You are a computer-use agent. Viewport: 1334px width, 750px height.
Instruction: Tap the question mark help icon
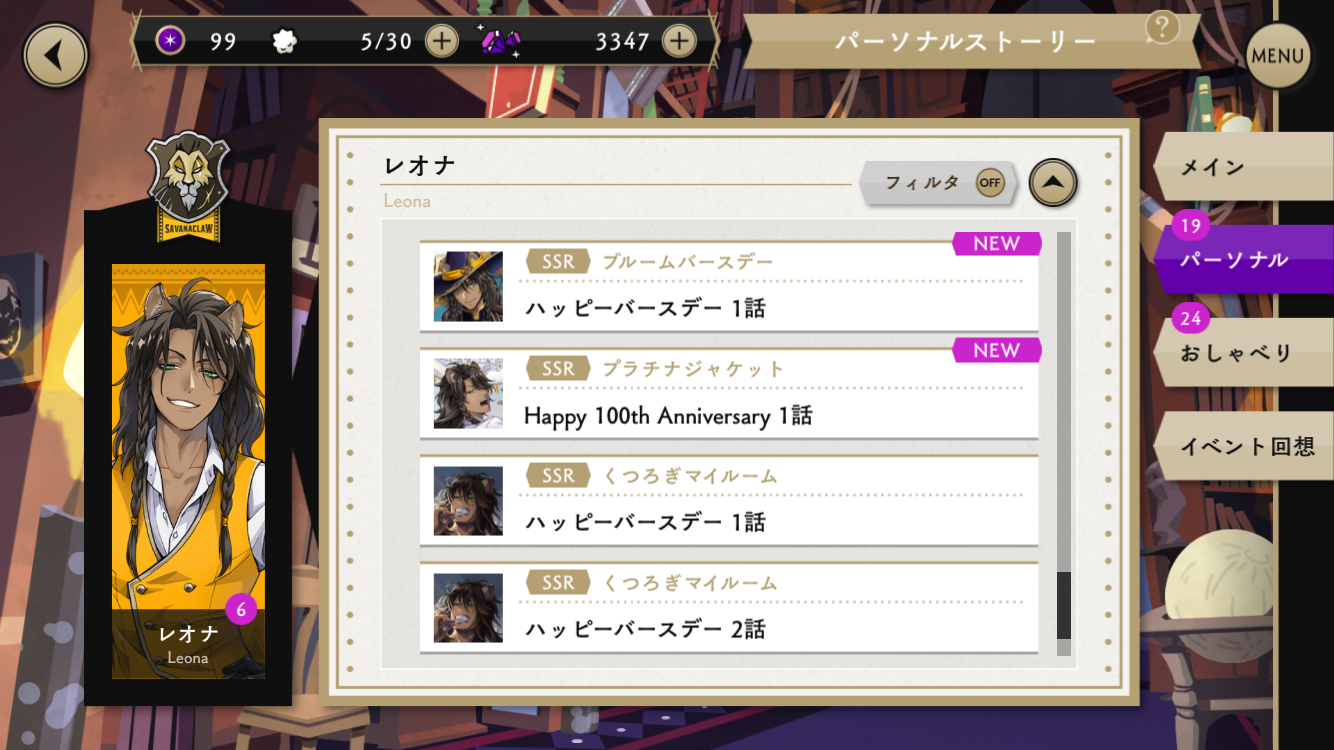pyautogui.click(x=1162, y=27)
